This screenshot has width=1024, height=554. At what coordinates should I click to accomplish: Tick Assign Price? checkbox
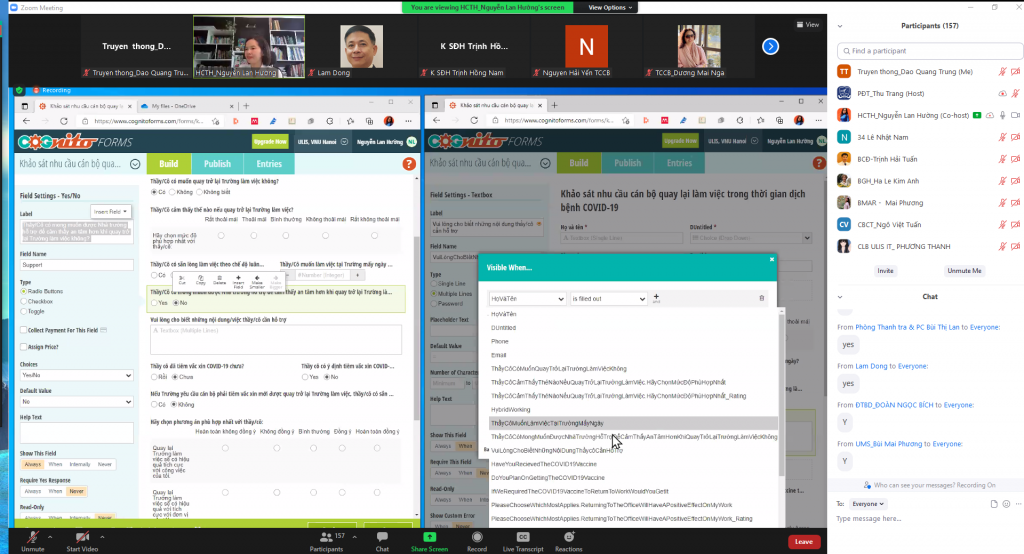pos(24,347)
